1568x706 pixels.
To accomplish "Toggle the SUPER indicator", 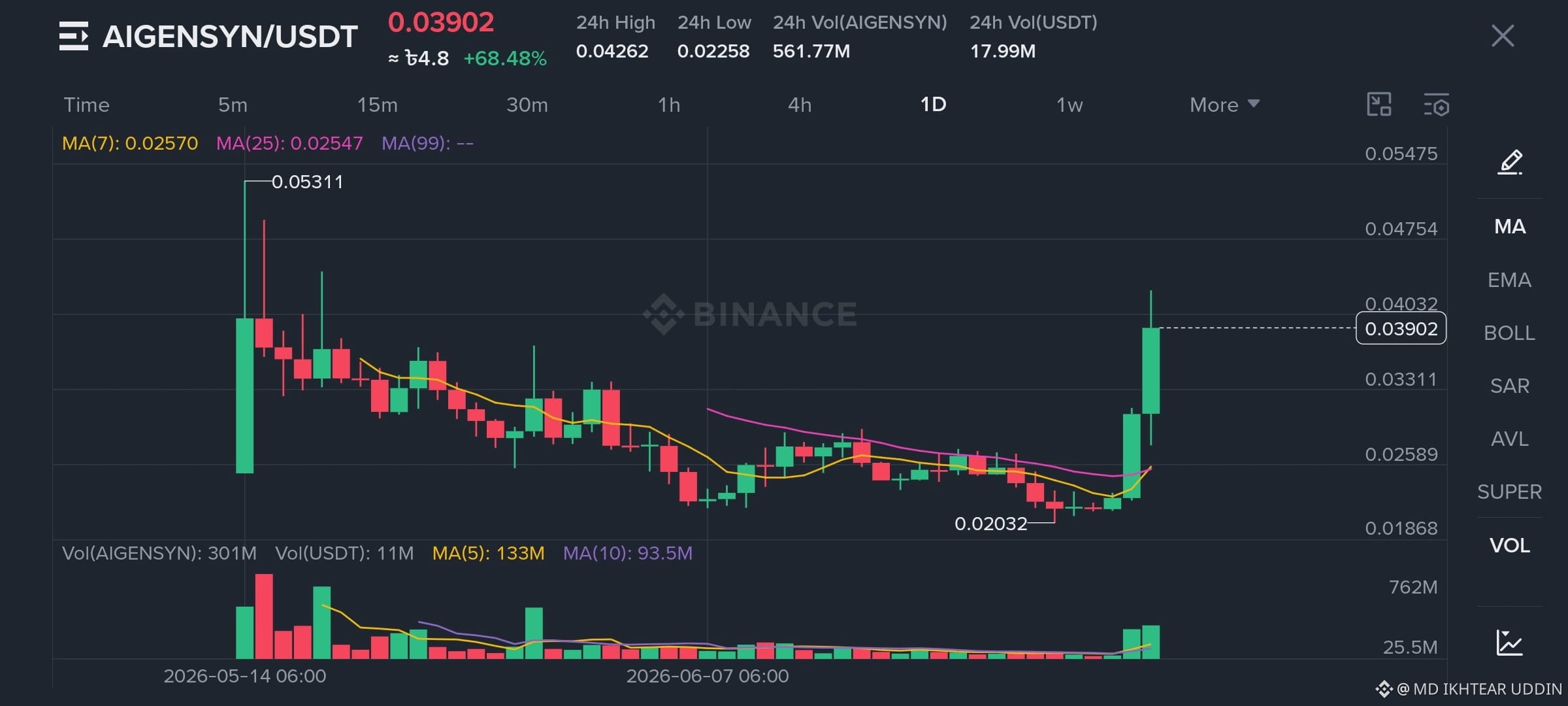I will pyautogui.click(x=1510, y=492).
